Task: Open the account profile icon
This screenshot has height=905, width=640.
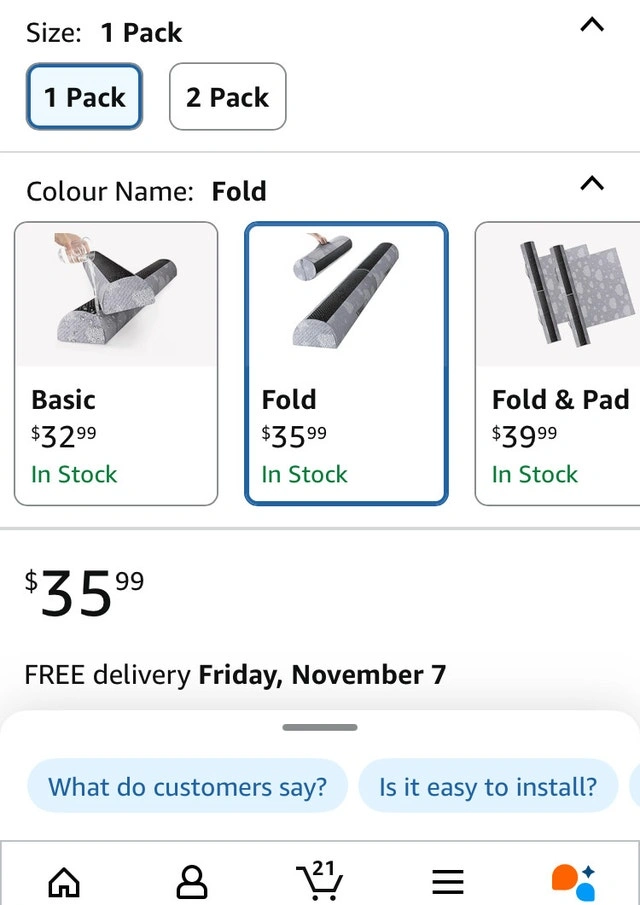Action: pyautogui.click(x=192, y=881)
